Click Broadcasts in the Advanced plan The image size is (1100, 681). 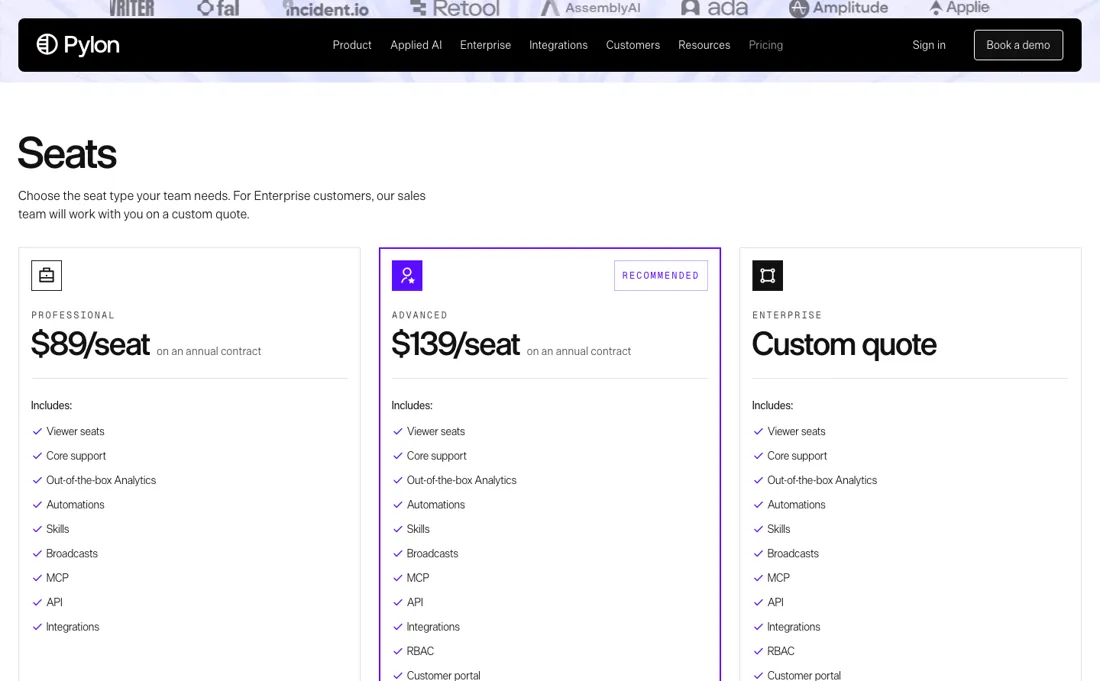[432, 554]
